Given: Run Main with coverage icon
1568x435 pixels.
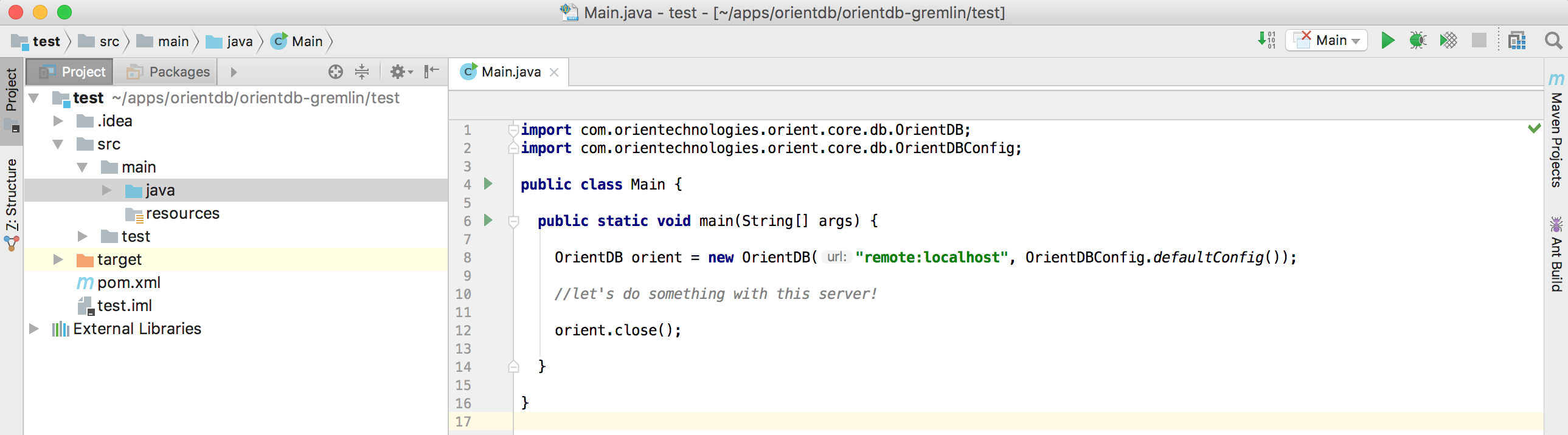Looking at the screenshot, I should [x=1448, y=41].
